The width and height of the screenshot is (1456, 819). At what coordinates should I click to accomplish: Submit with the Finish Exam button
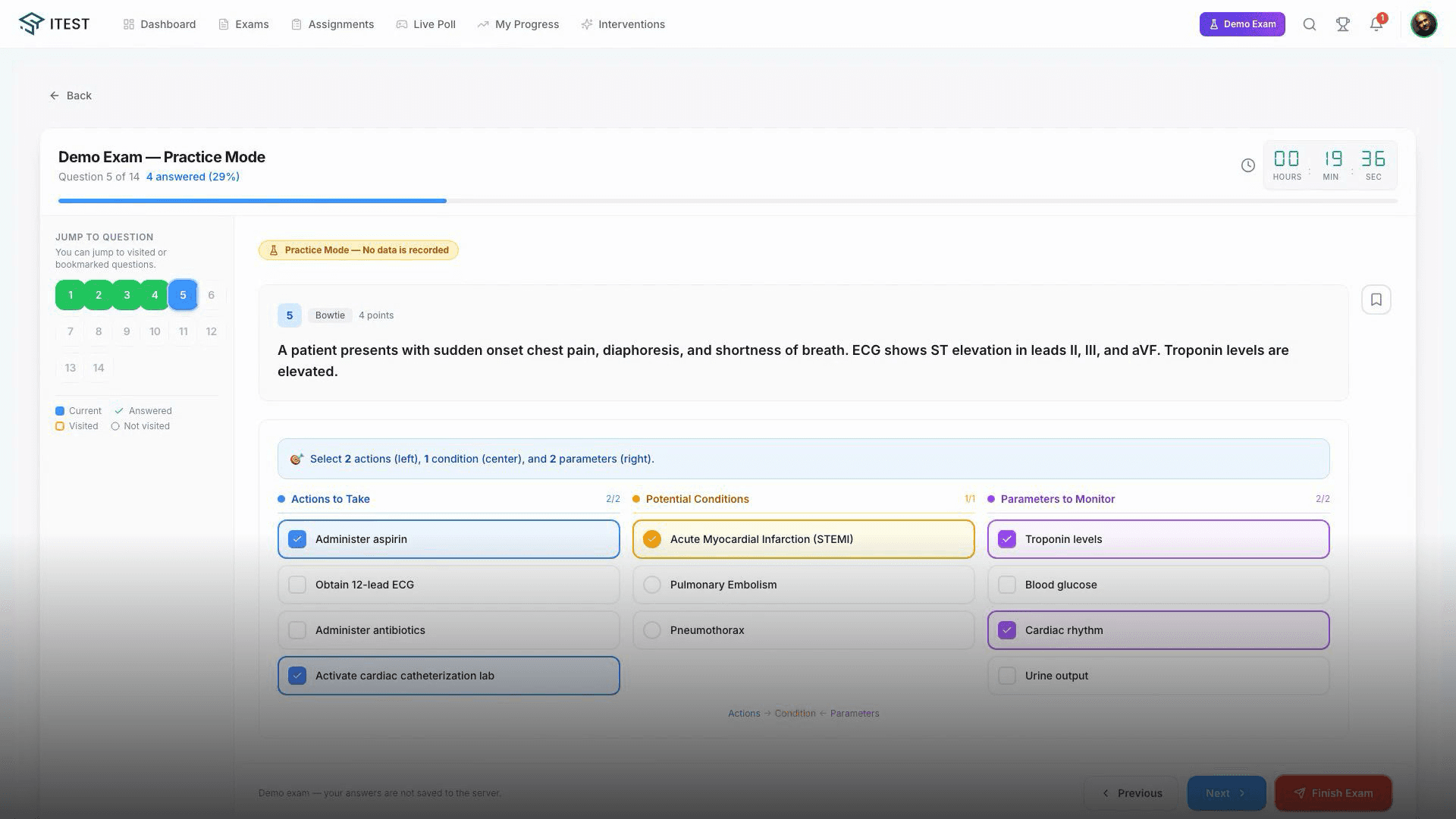pyautogui.click(x=1333, y=793)
